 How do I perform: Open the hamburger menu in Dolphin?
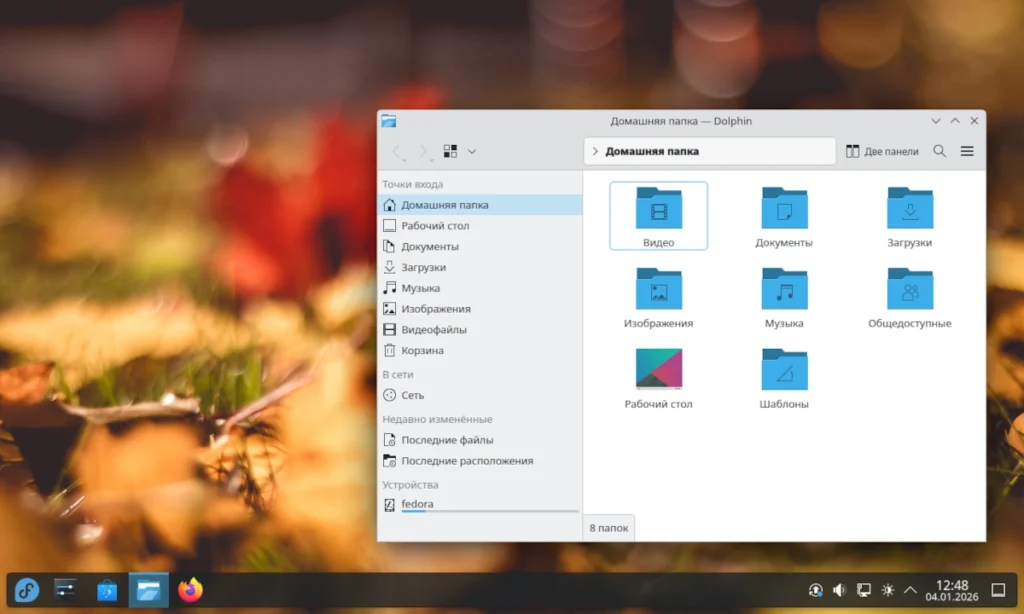tap(967, 152)
